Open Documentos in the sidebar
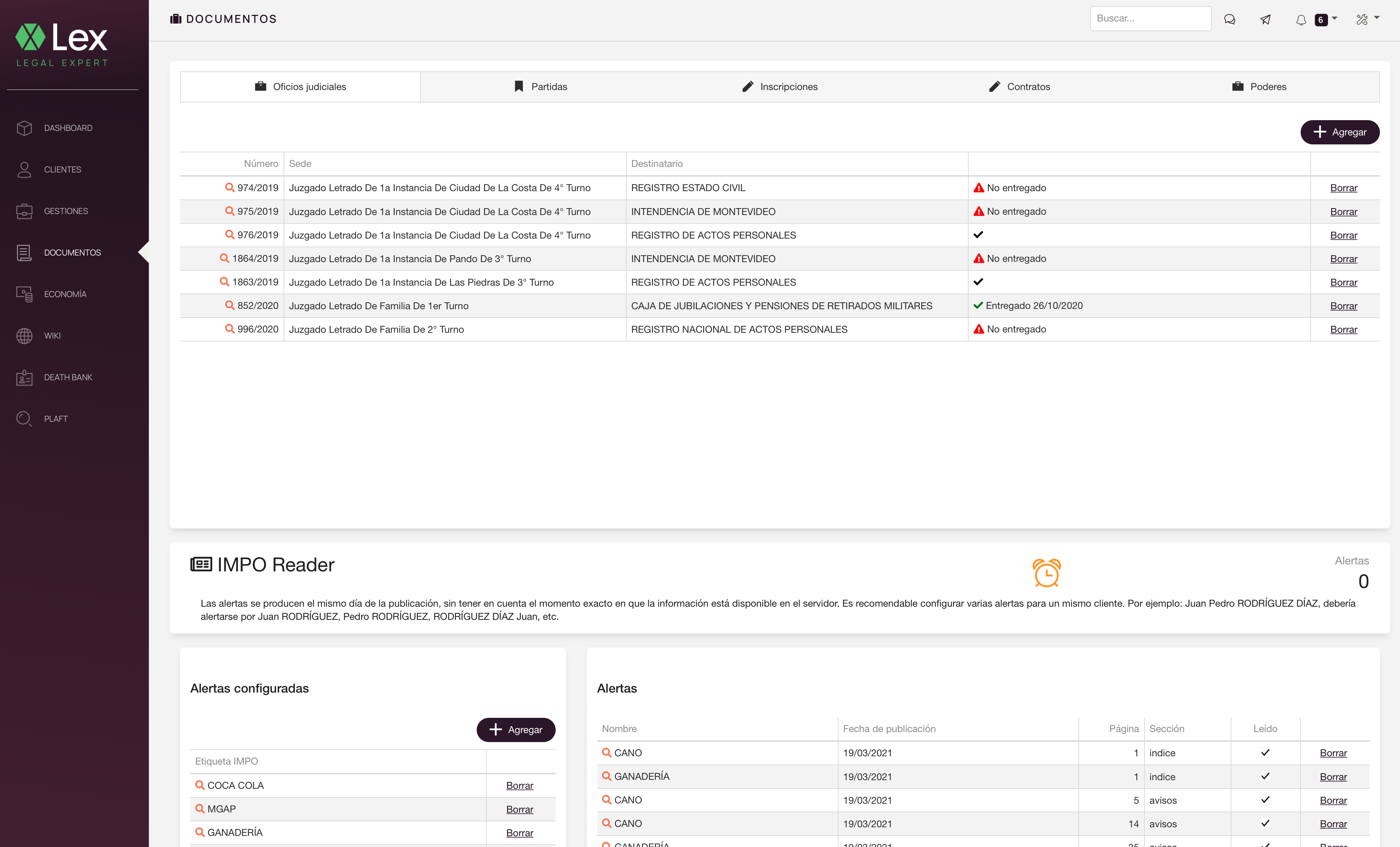Screen dimensions: 1400x847 72,252
